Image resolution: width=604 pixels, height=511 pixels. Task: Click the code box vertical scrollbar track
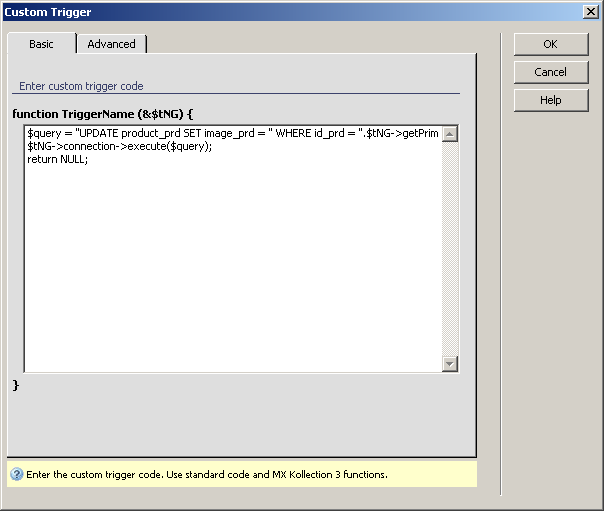(449, 250)
